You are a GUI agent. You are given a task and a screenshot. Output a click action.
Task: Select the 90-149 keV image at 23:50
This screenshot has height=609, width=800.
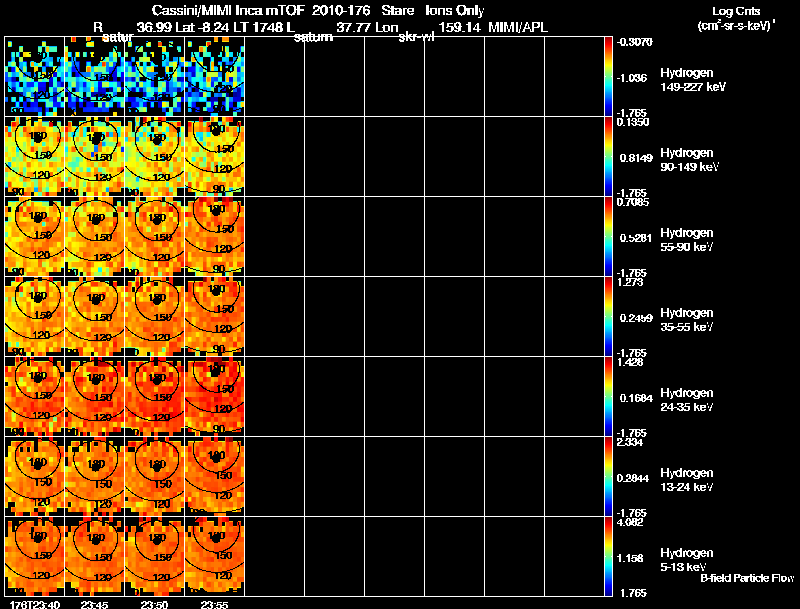[155, 157]
